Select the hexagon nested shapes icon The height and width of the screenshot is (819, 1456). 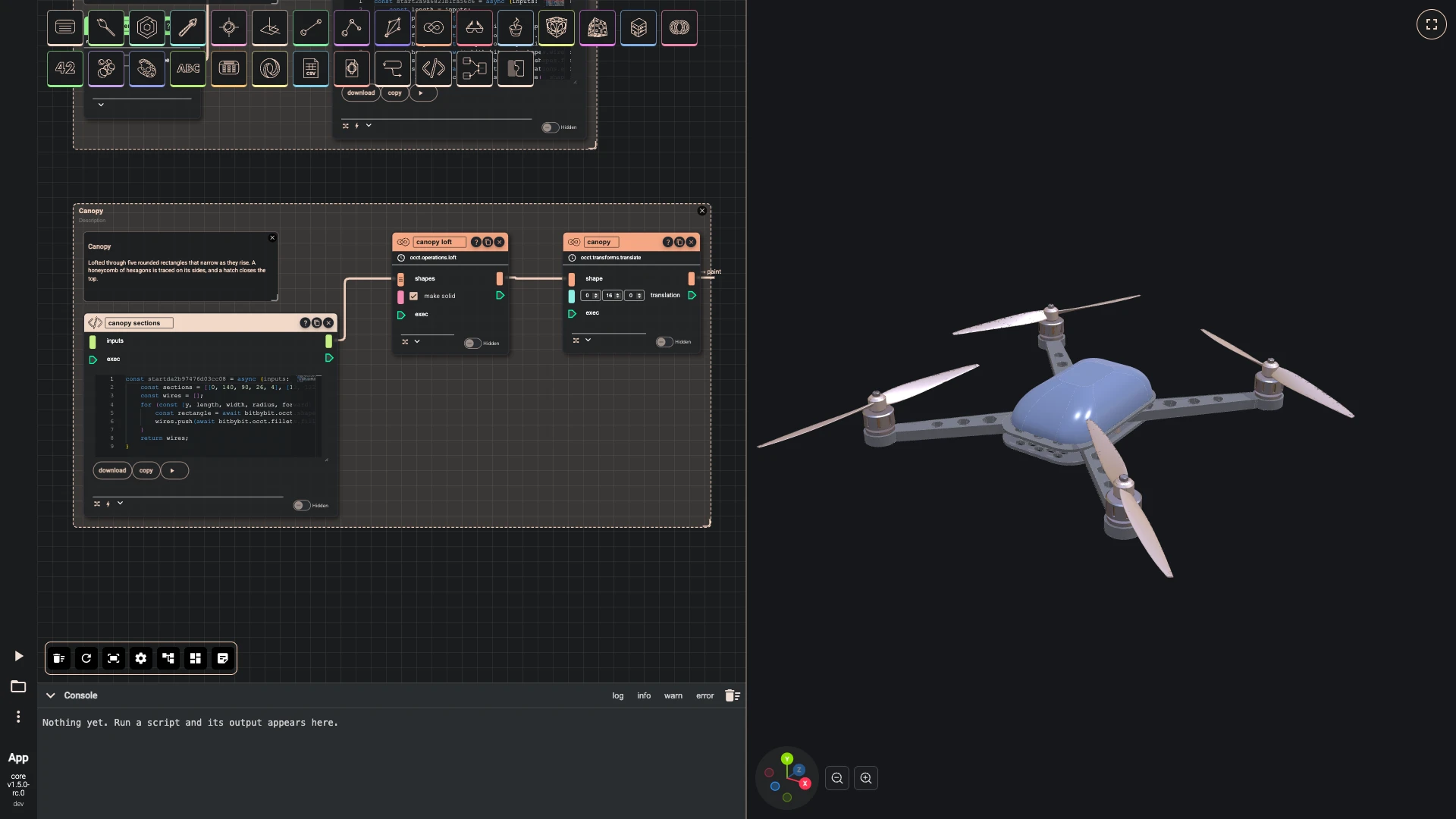coord(147,28)
